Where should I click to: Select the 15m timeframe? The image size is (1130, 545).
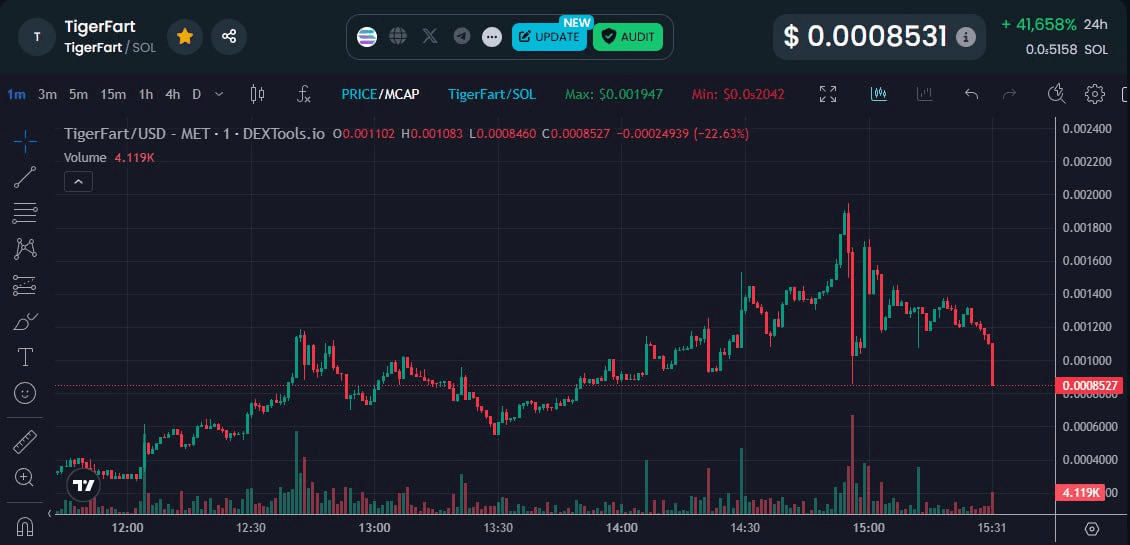pyautogui.click(x=113, y=94)
